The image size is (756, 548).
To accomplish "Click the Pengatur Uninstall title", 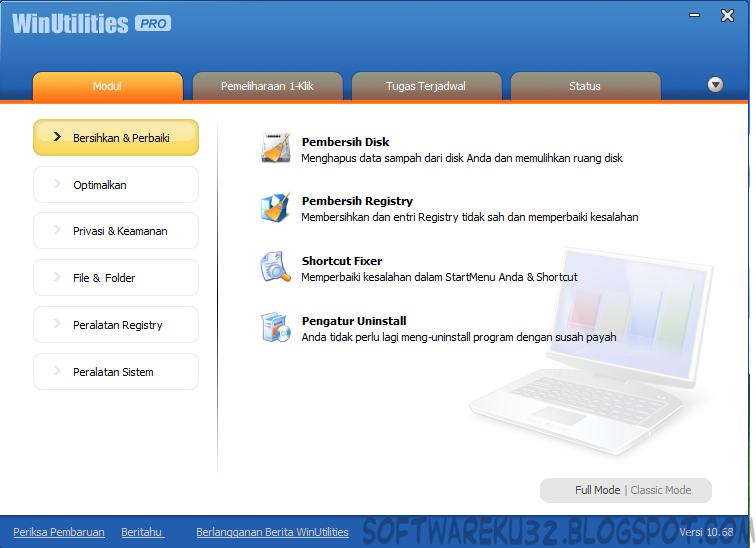I will coord(354,321).
